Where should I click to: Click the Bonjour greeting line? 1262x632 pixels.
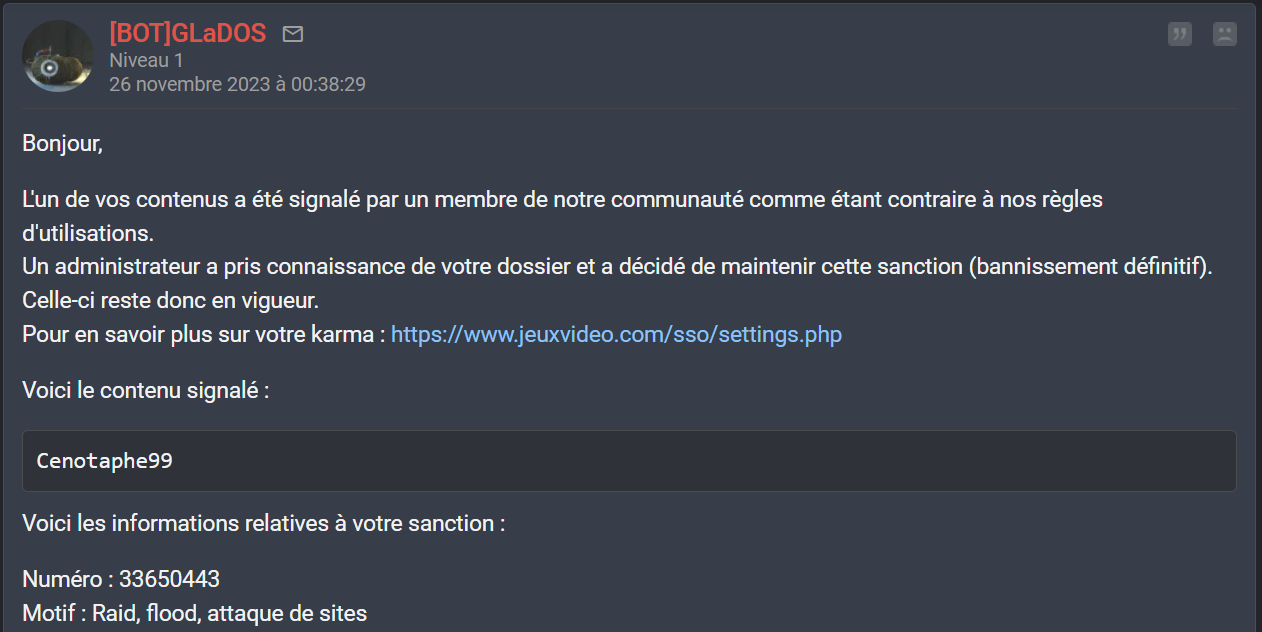tap(62, 143)
